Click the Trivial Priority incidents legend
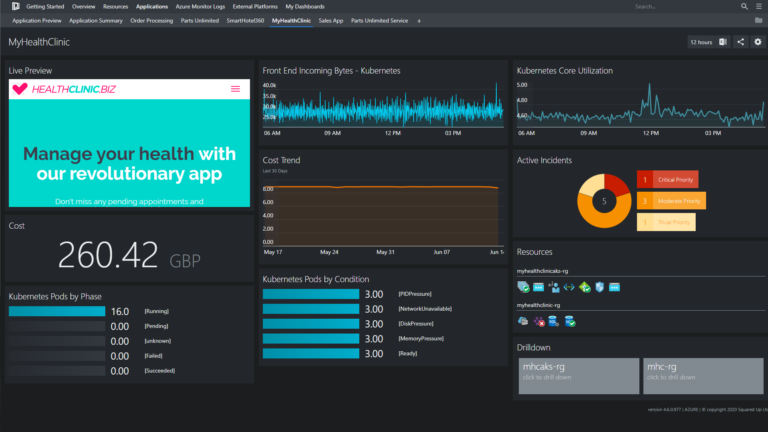The height and width of the screenshot is (432, 768). pyautogui.click(x=666, y=222)
